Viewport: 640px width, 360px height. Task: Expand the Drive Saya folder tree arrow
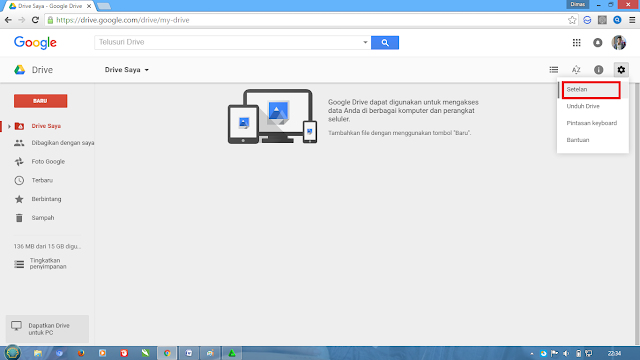pyautogui.click(x=9, y=127)
